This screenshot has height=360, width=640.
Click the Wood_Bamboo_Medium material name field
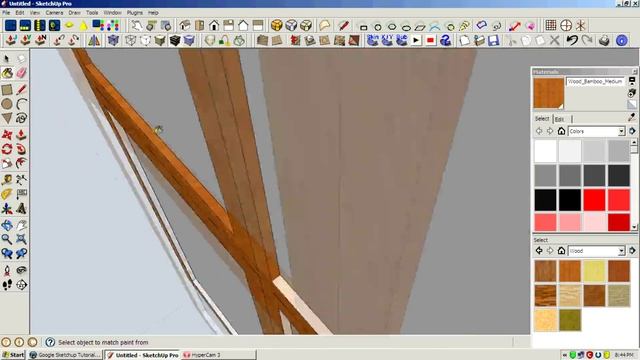(x=596, y=82)
